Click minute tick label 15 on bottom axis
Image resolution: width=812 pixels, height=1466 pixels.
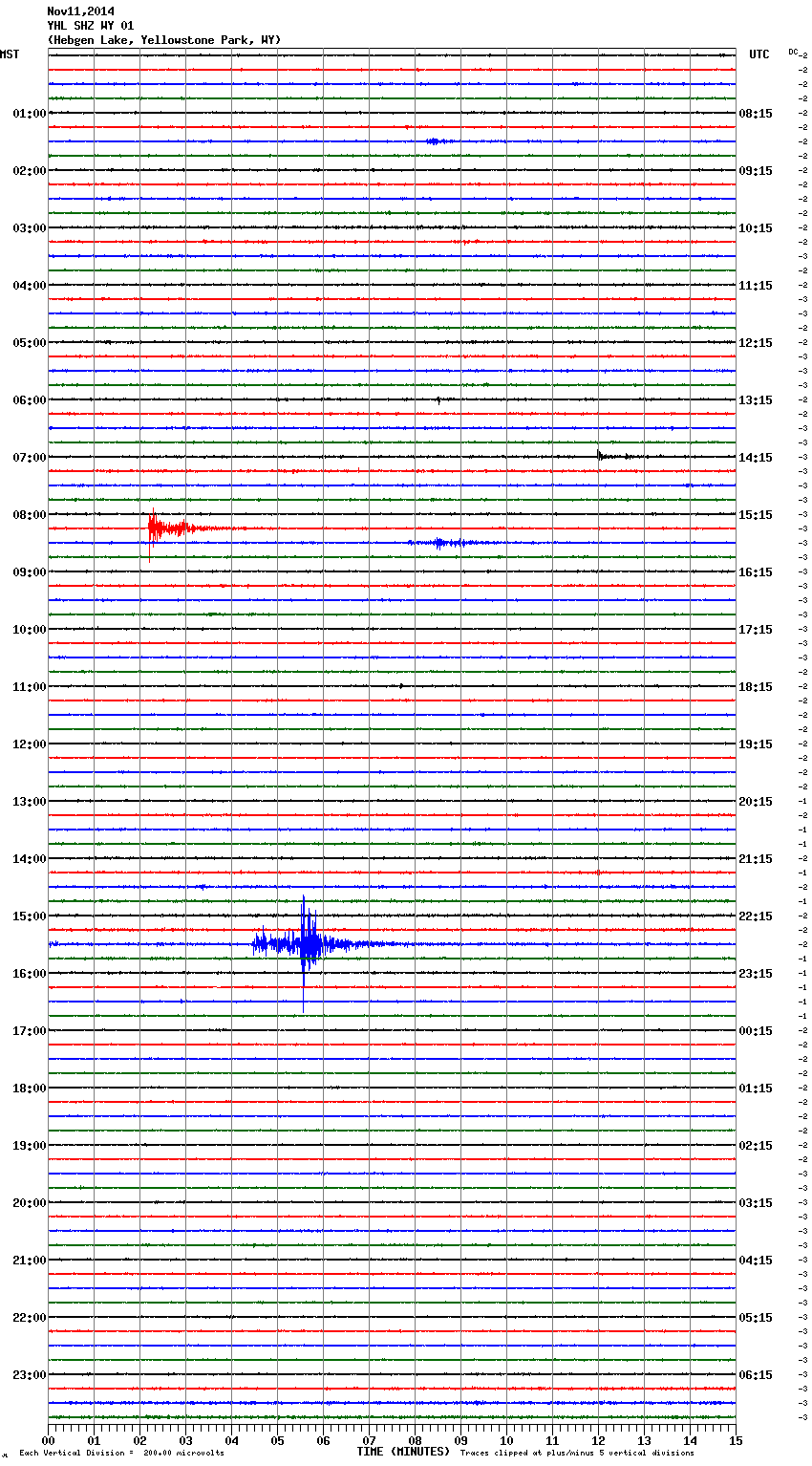736,1440
